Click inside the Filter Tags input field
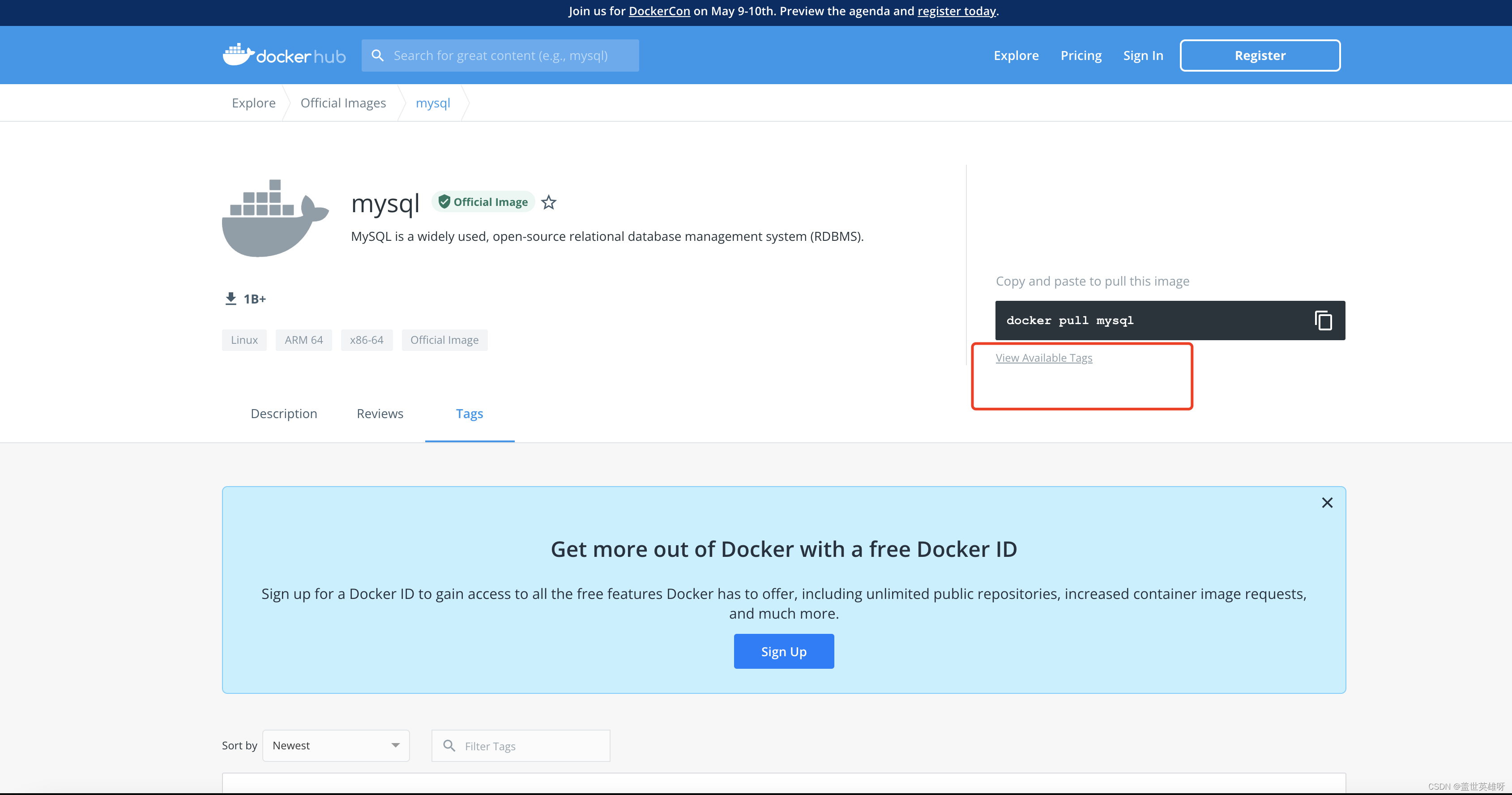1512x795 pixels. 522,745
